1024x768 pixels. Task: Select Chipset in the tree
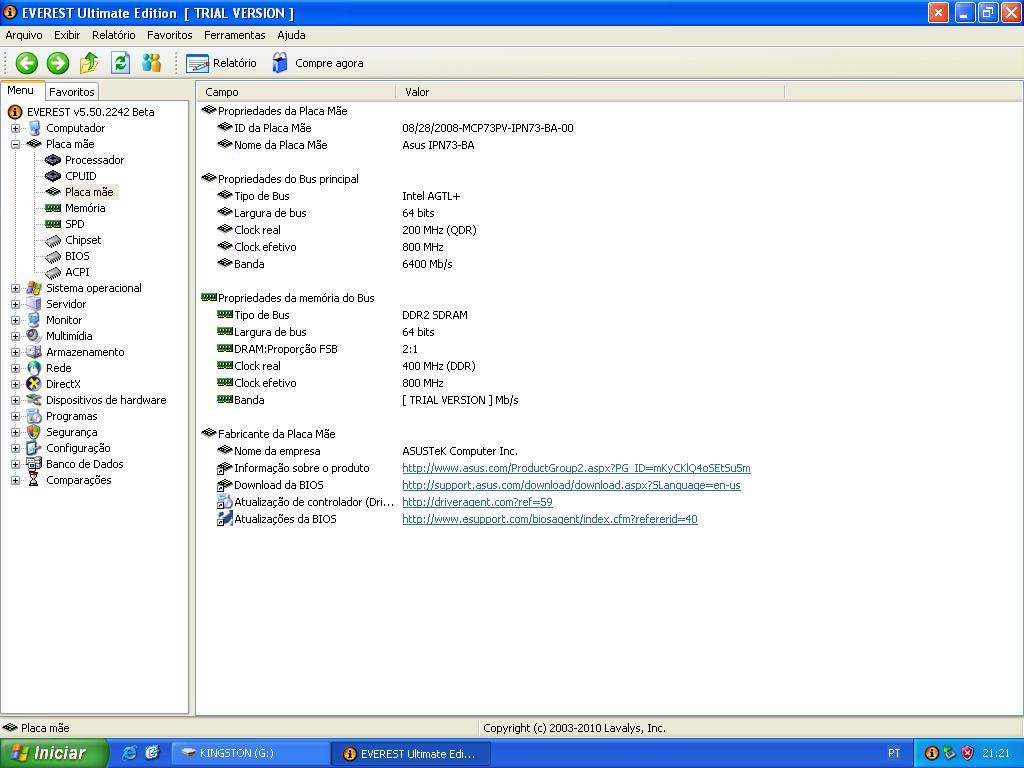click(83, 240)
